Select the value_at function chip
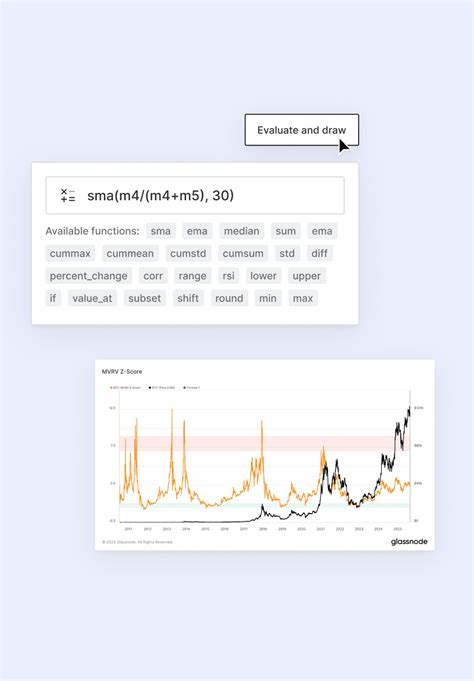474x681 pixels. tap(92, 298)
